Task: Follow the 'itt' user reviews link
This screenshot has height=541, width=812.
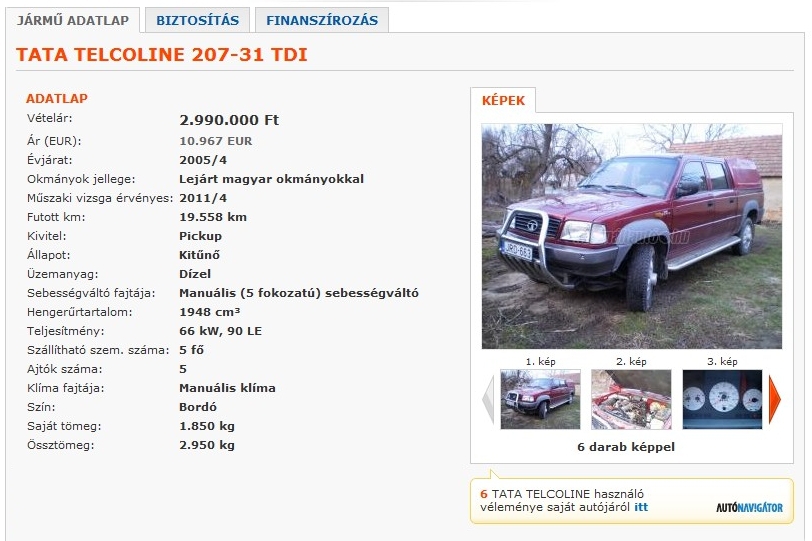Action: click(x=641, y=507)
